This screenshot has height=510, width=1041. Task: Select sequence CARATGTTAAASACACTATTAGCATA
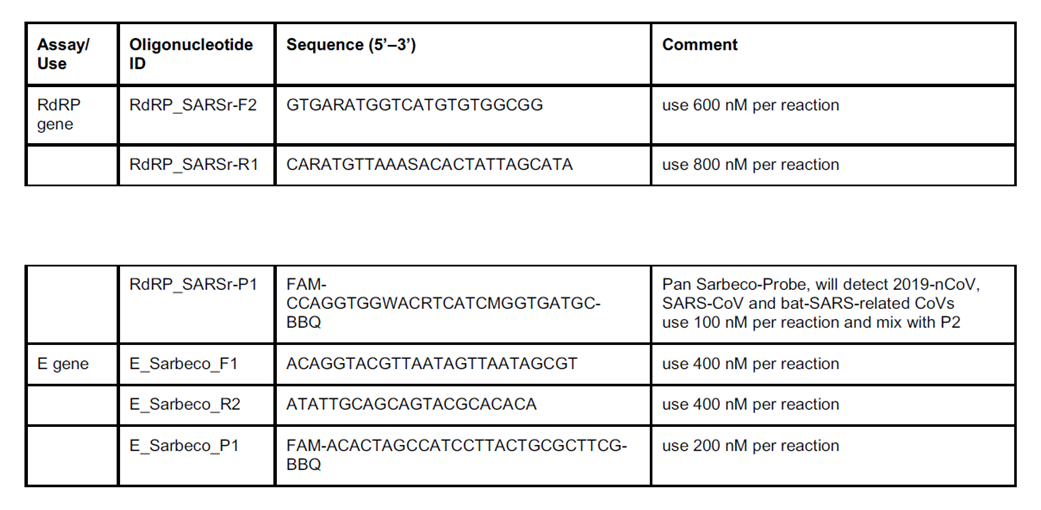(x=429, y=164)
